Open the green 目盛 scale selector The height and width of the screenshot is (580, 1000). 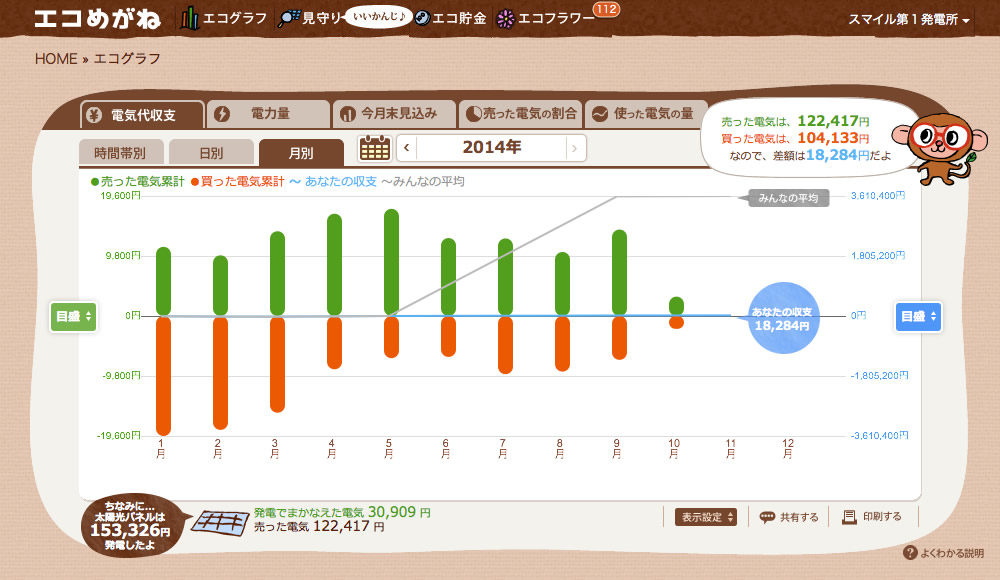pyautogui.click(x=73, y=316)
